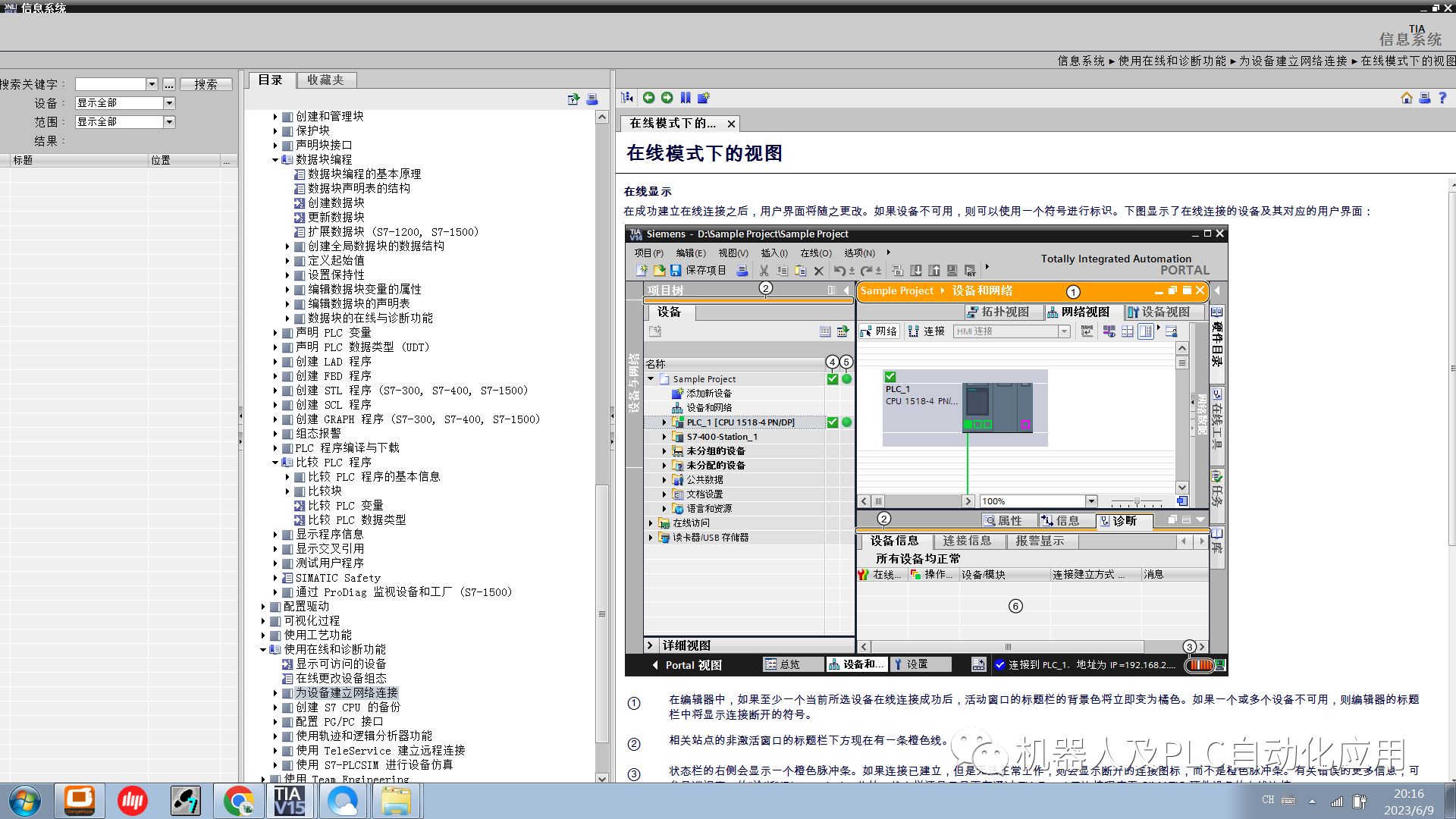Click the ... button beside the keyword field
Viewport: 1456px width, 819px height.
point(168,84)
